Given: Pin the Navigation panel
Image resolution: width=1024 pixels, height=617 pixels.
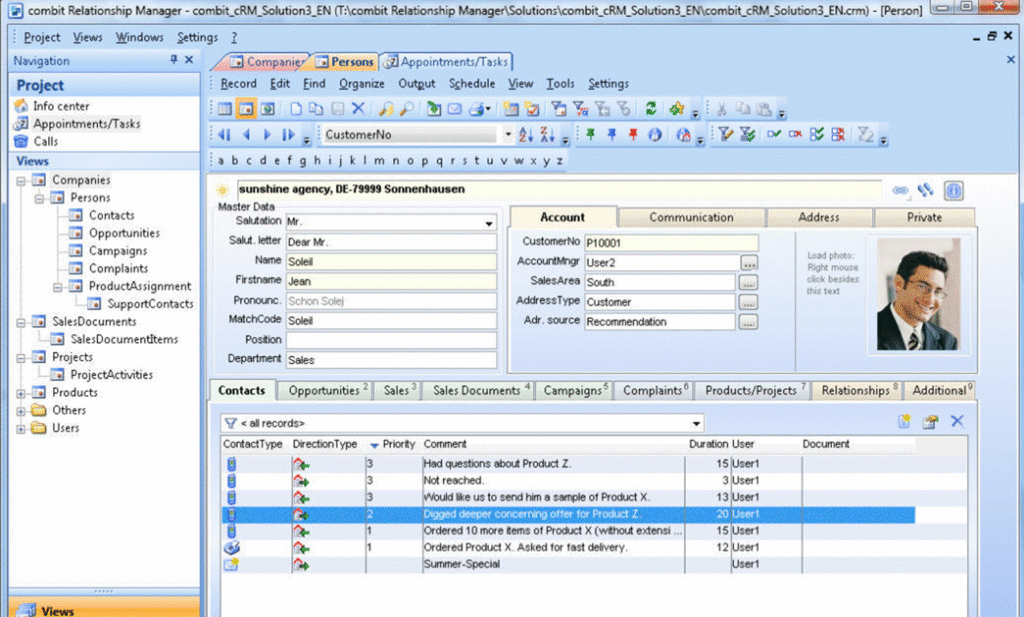Looking at the screenshot, I should pos(174,60).
